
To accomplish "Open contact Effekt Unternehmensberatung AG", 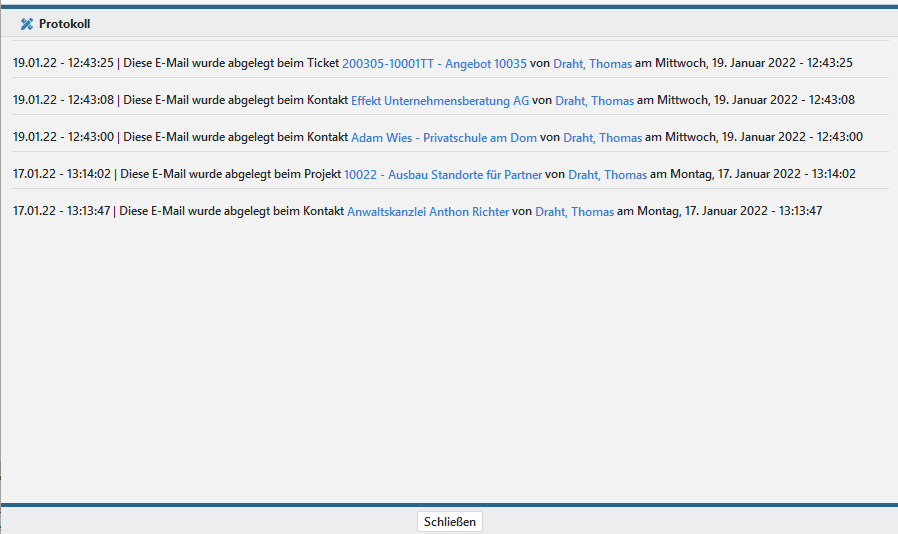I will (440, 100).
